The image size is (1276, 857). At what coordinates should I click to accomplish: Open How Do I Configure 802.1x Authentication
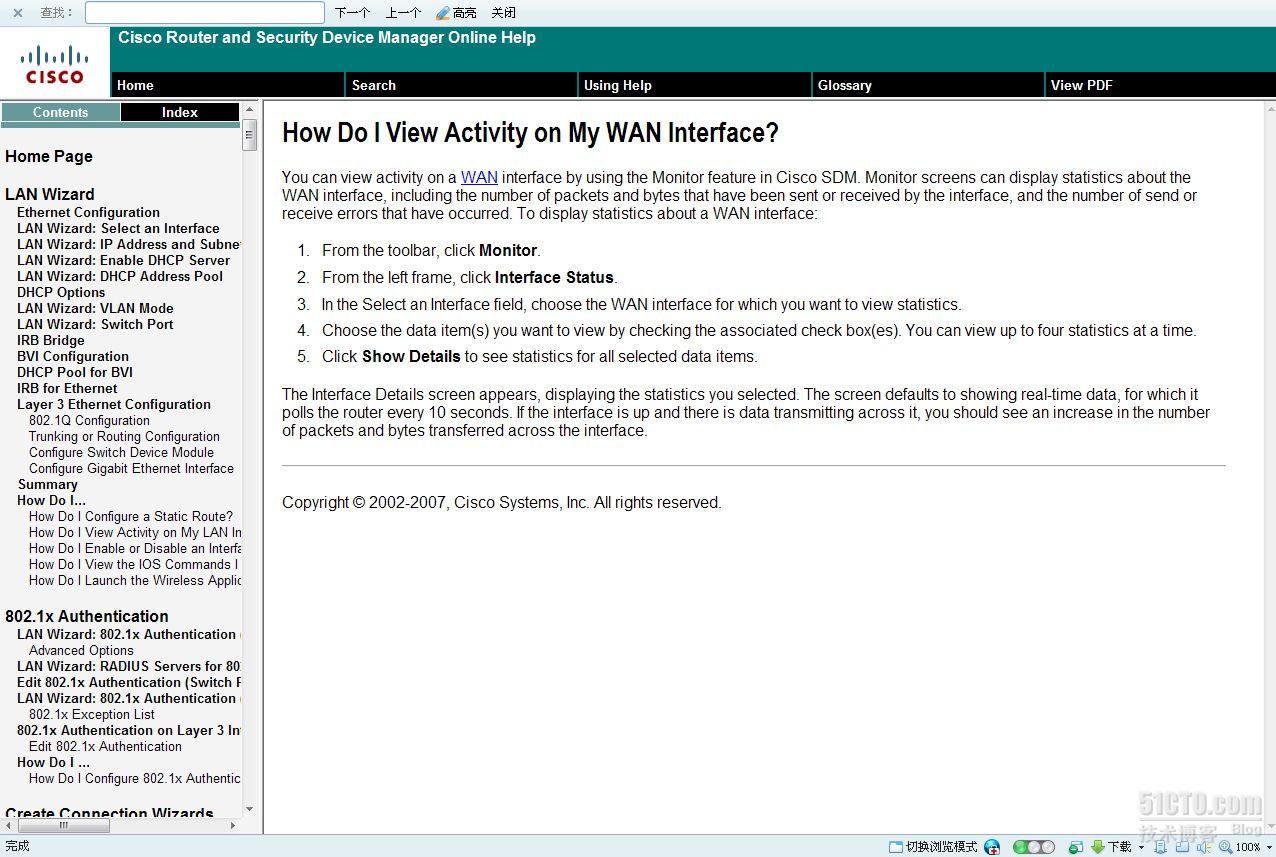coord(135,778)
